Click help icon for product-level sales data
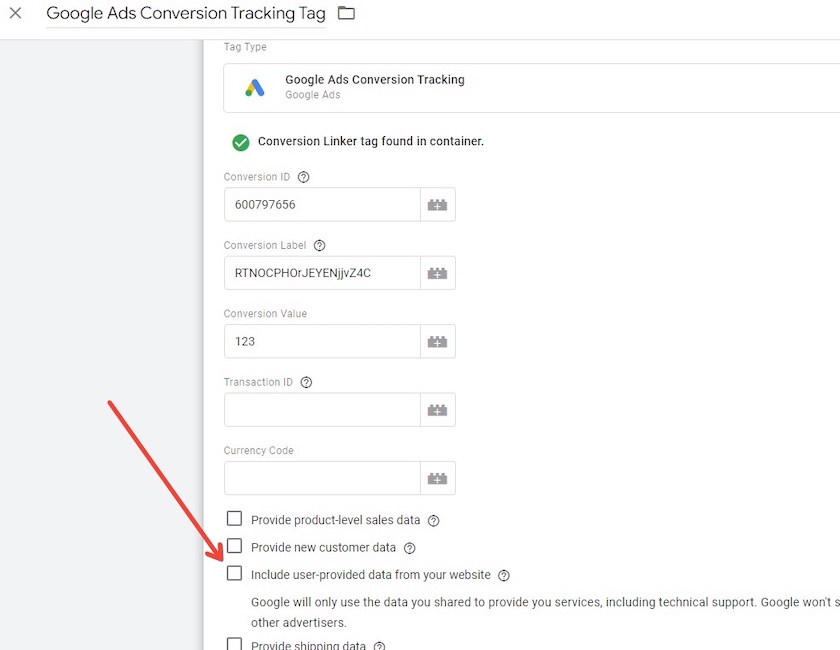 (x=433, y=521)
